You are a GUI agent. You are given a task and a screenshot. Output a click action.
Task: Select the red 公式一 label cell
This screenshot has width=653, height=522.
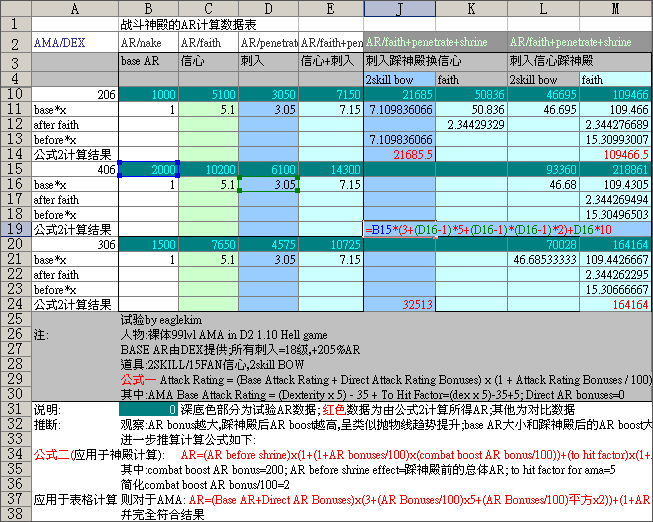click(134, 379)
